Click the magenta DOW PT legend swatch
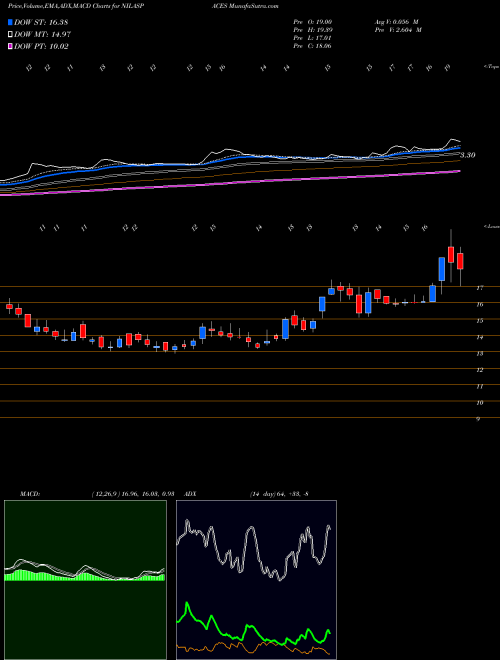Screen dimensions: 500x660 point(11,47)
